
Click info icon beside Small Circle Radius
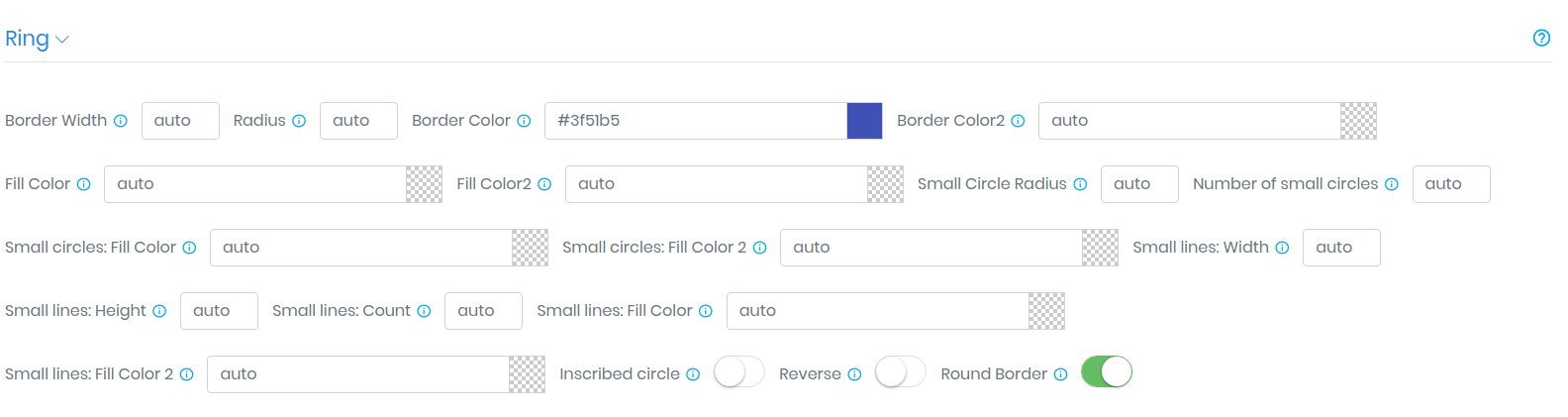coord(1080,184)
